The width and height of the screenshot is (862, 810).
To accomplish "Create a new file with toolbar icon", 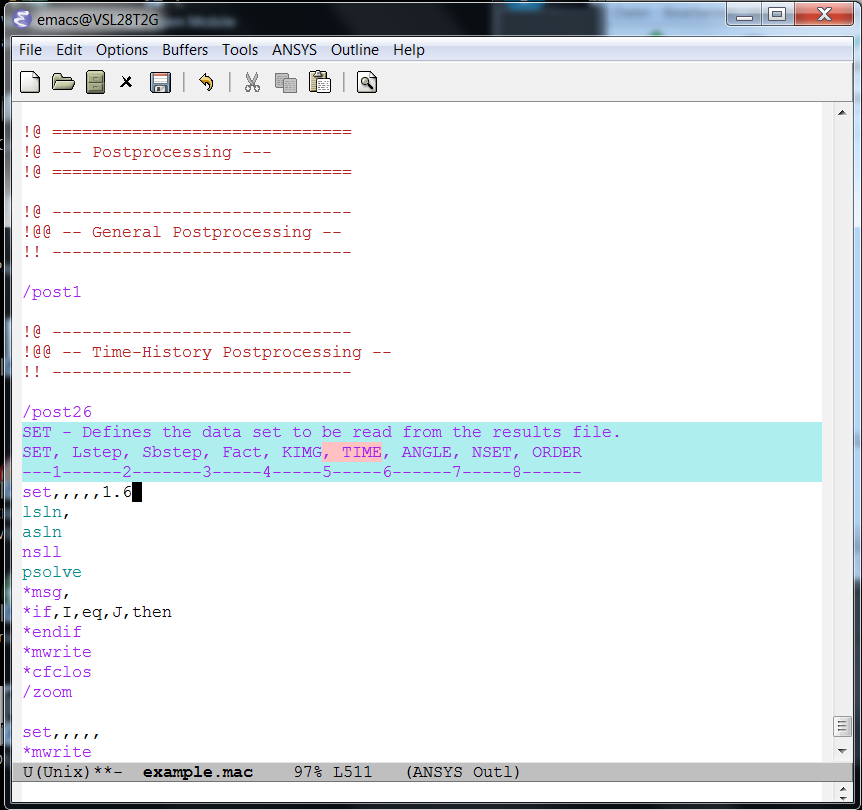I will [x=30, y=82].
